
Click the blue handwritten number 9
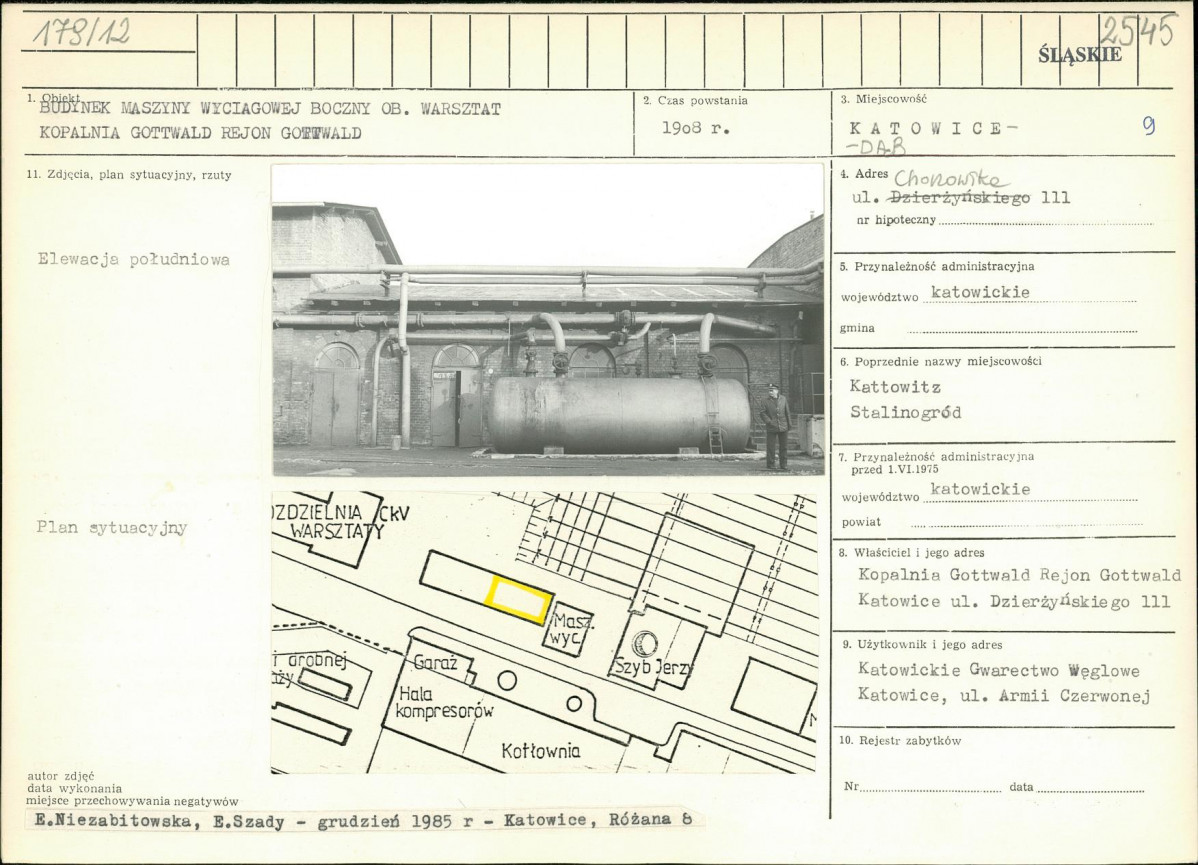coord(1148,126)
